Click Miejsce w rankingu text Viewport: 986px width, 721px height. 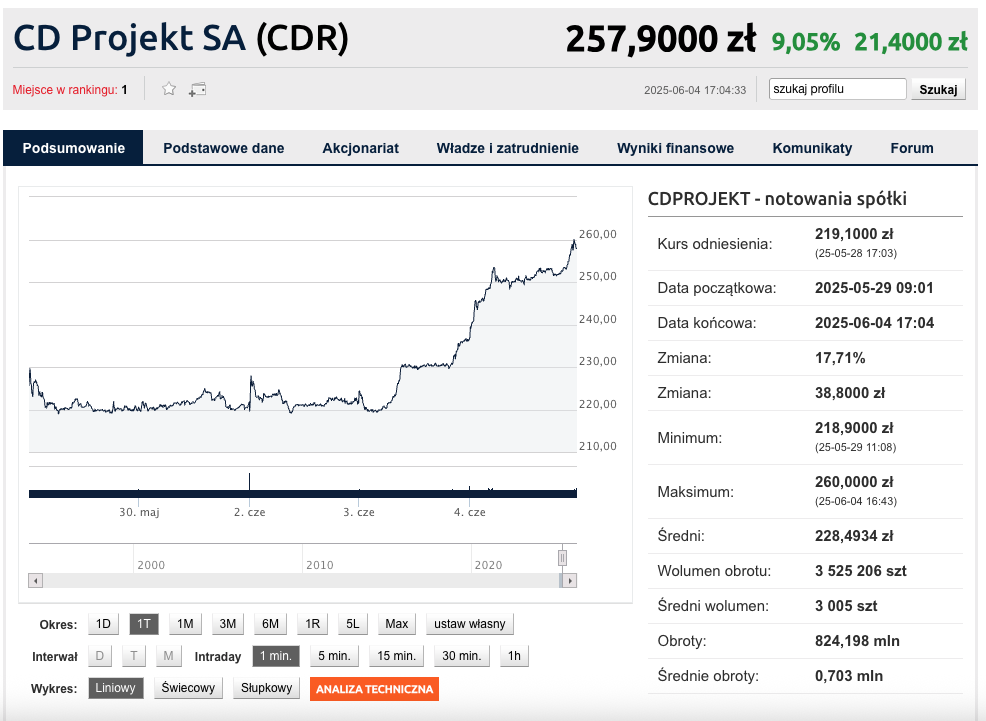click(70, 90)
